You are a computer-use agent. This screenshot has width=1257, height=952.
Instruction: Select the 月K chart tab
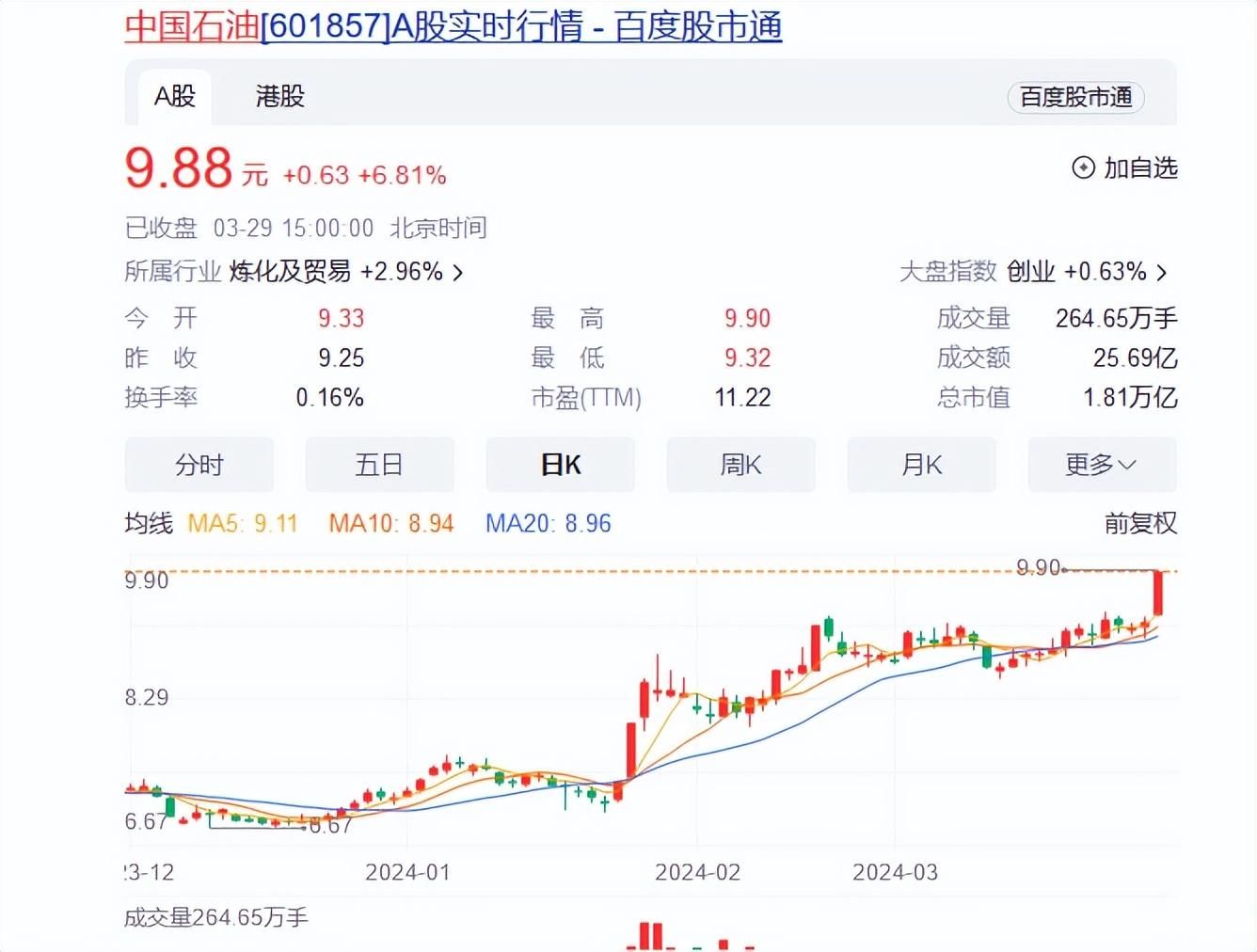tap(922, 465)
